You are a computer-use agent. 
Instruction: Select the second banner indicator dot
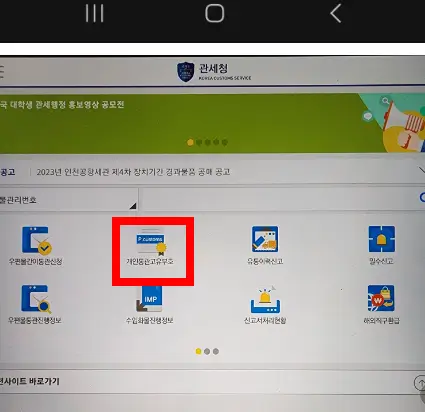pyautogui.click(x=199, y=143)
